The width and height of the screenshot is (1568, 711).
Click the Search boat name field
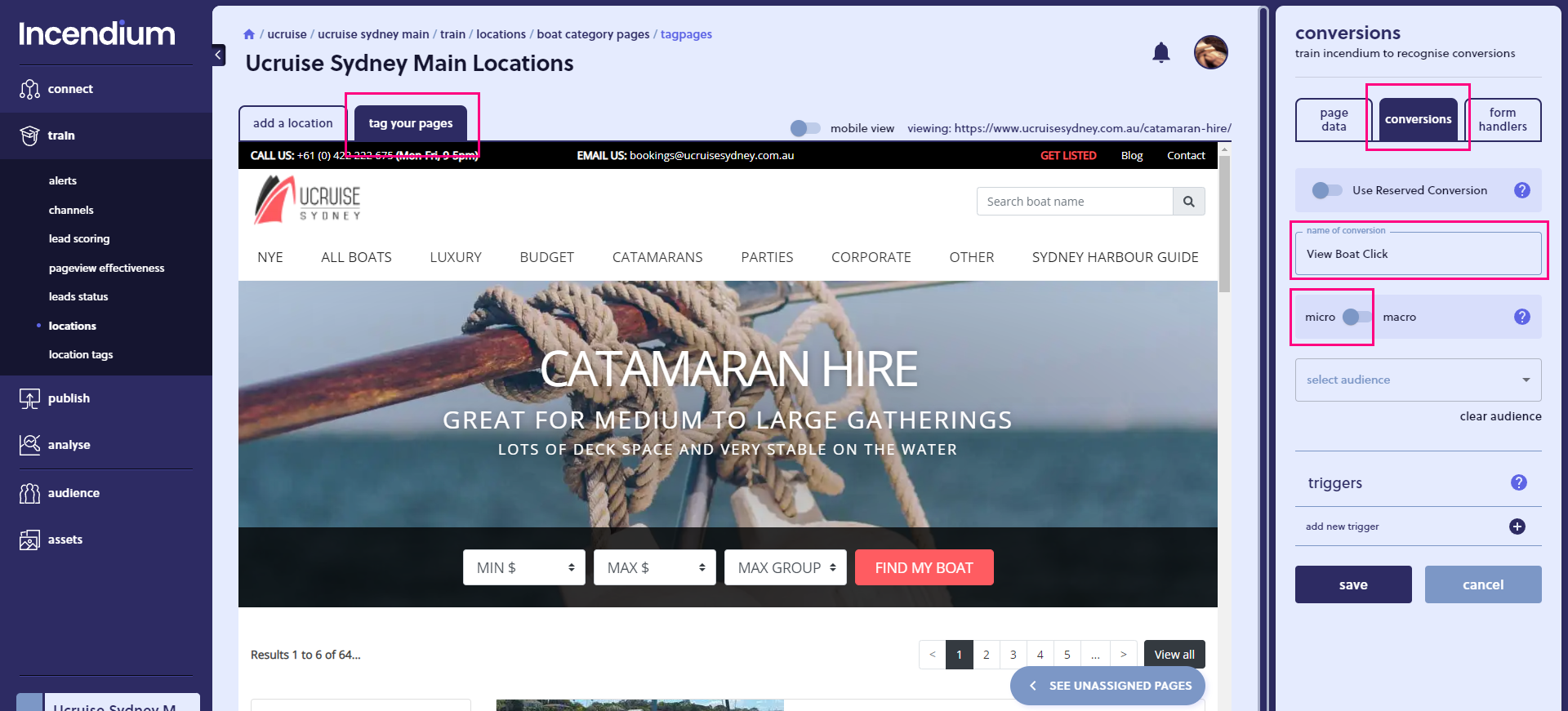(x=1075, y=202)
